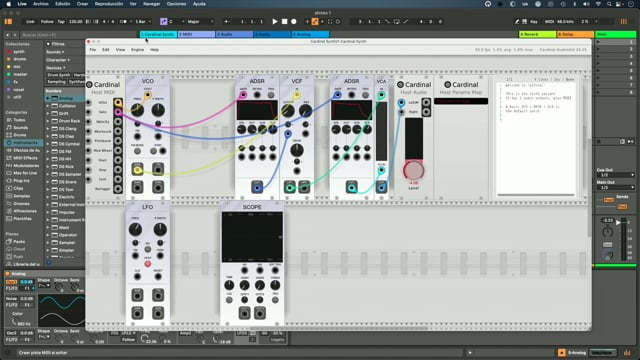
Task: Open the Edit menu in Cardinal window
Action: click(x=106, y=49)
